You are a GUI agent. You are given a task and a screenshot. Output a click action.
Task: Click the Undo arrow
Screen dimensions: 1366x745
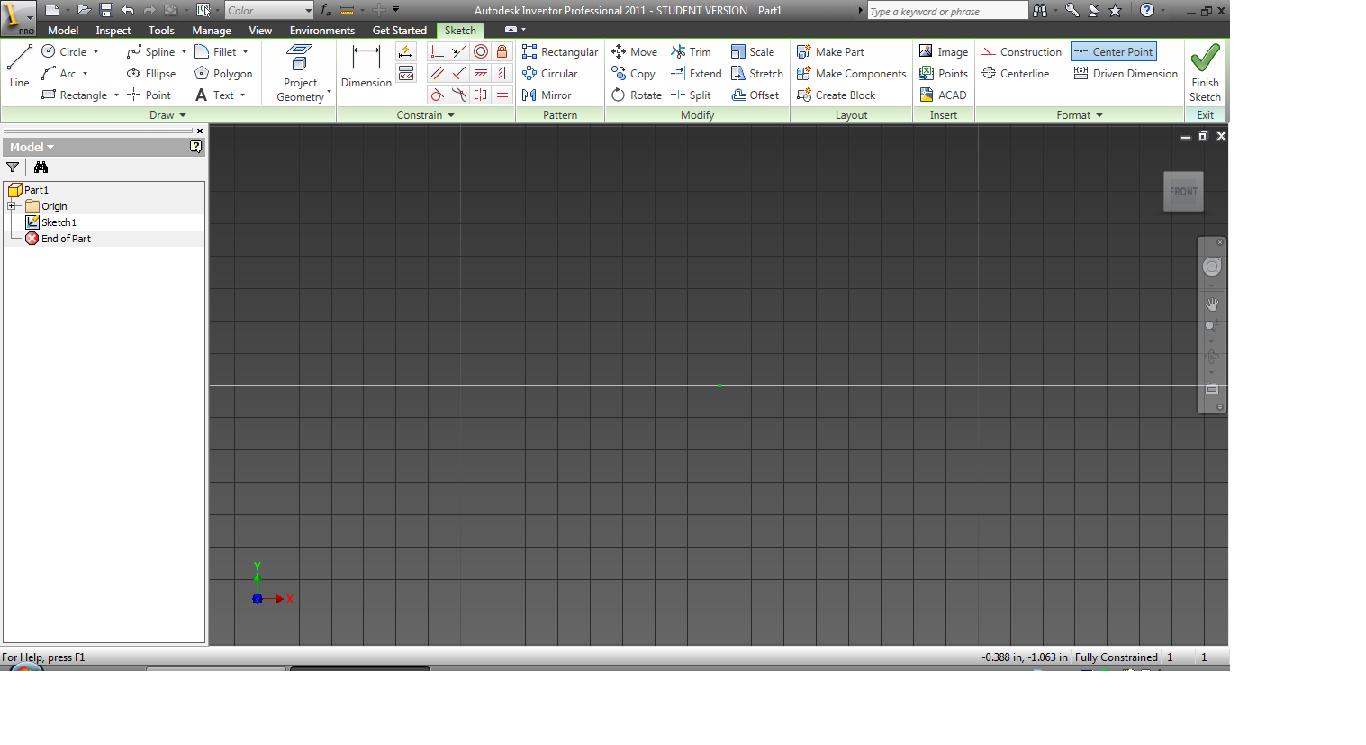tap(127, 10)
